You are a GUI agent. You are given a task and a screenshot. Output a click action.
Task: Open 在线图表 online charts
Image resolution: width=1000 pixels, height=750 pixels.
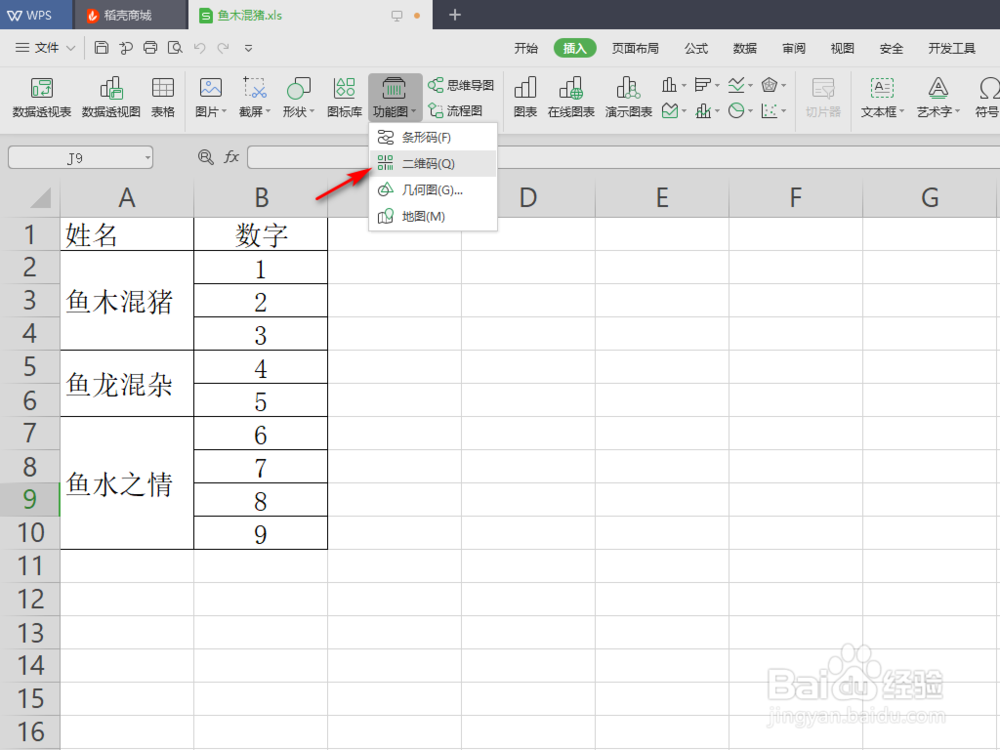(571, 97)
